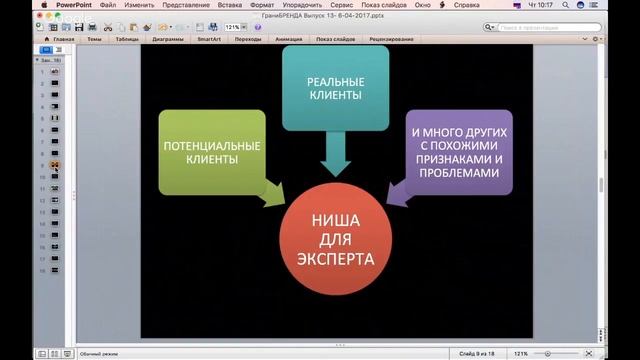This screenshot has height=360, width=640.
Task: Open the Справка menu
Action: click(x=467, y=5)
